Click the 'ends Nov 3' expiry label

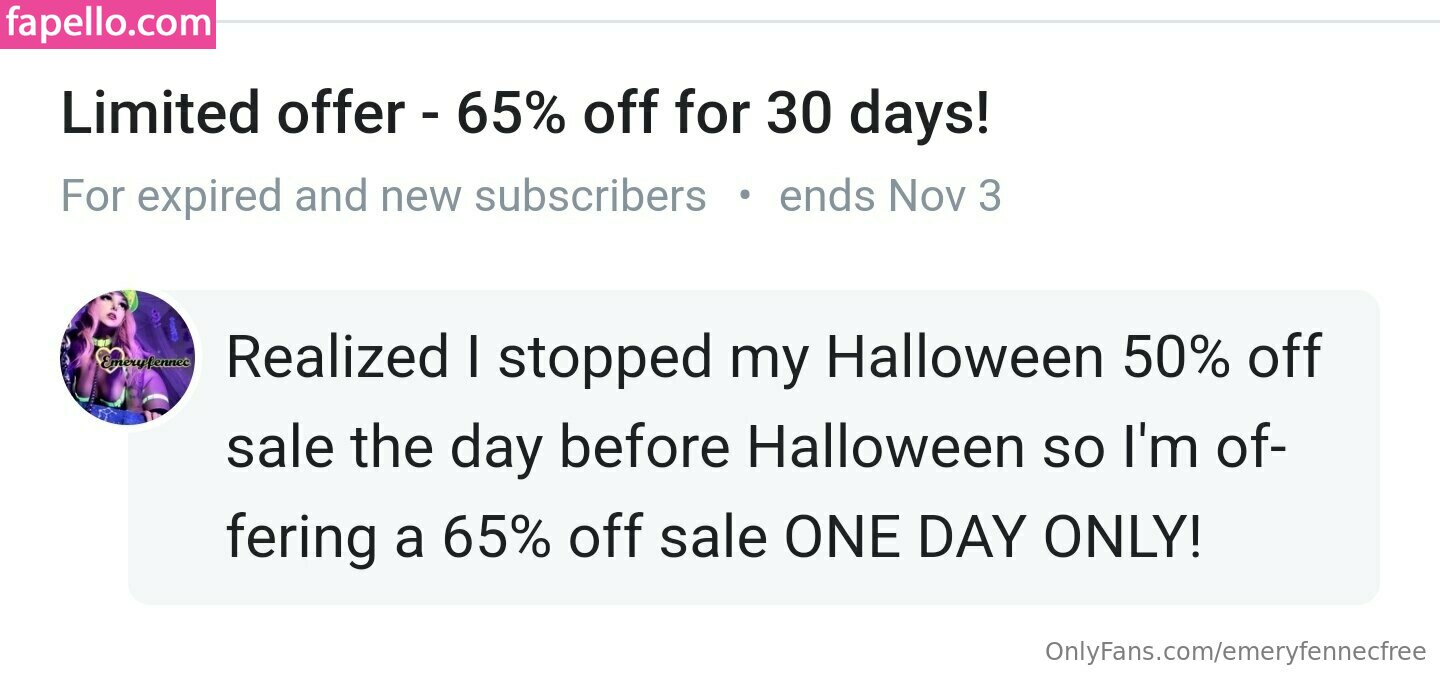890,196
